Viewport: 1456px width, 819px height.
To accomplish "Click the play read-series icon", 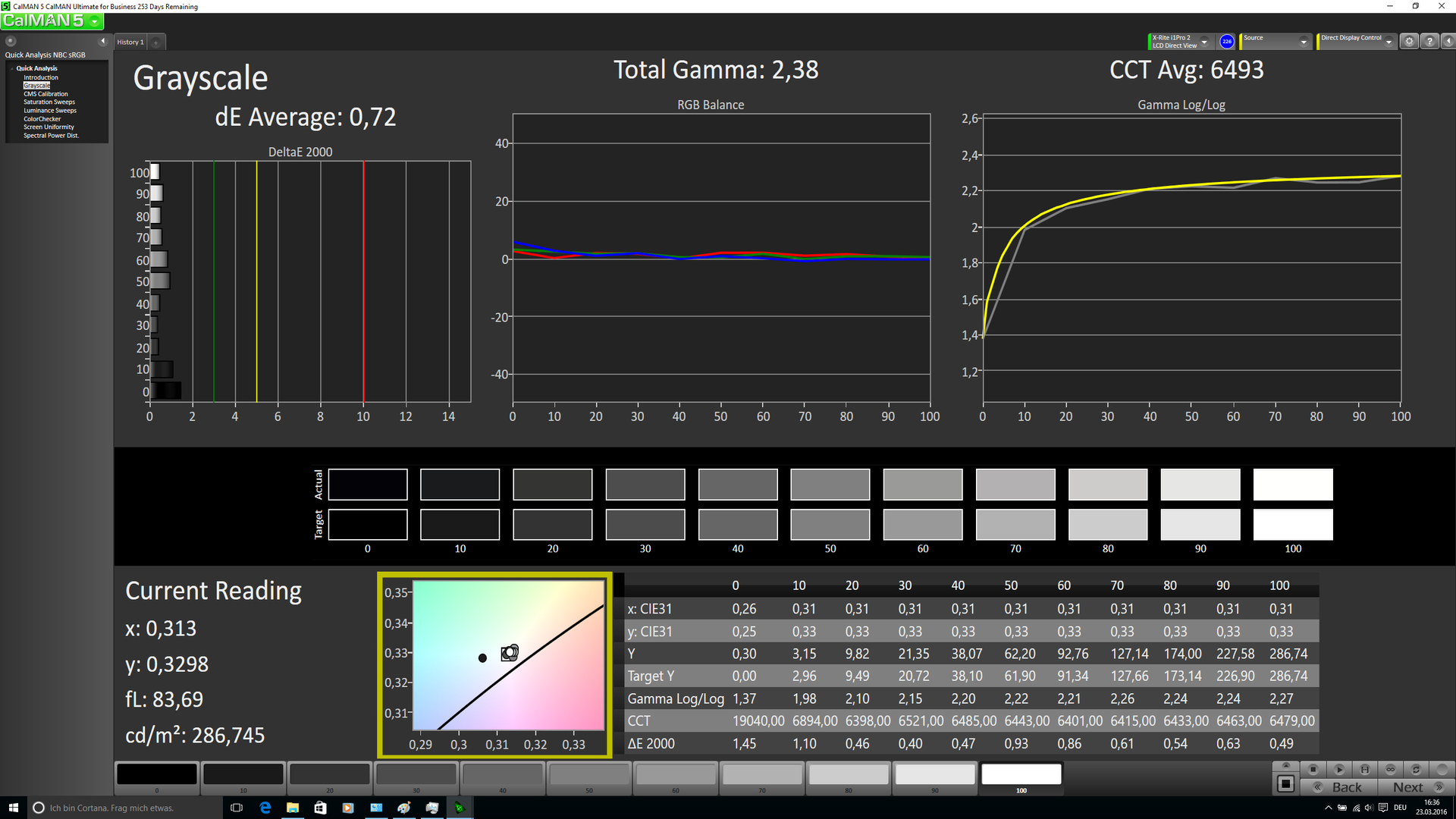I will click(x=1339, y=769).
